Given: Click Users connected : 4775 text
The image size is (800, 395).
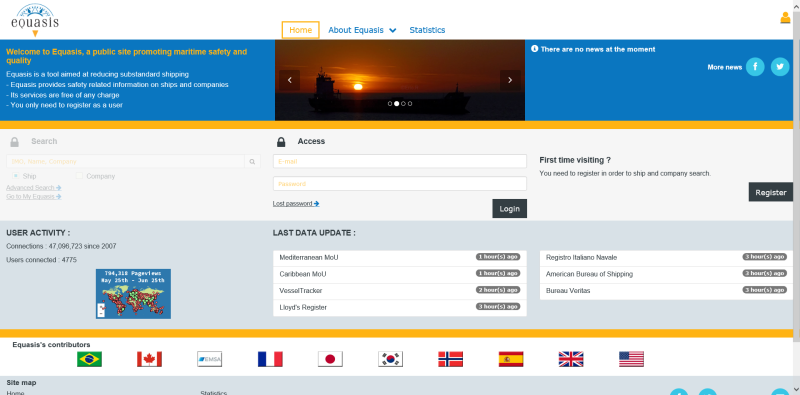Looking at the screenshot, I should coord(41,260).
